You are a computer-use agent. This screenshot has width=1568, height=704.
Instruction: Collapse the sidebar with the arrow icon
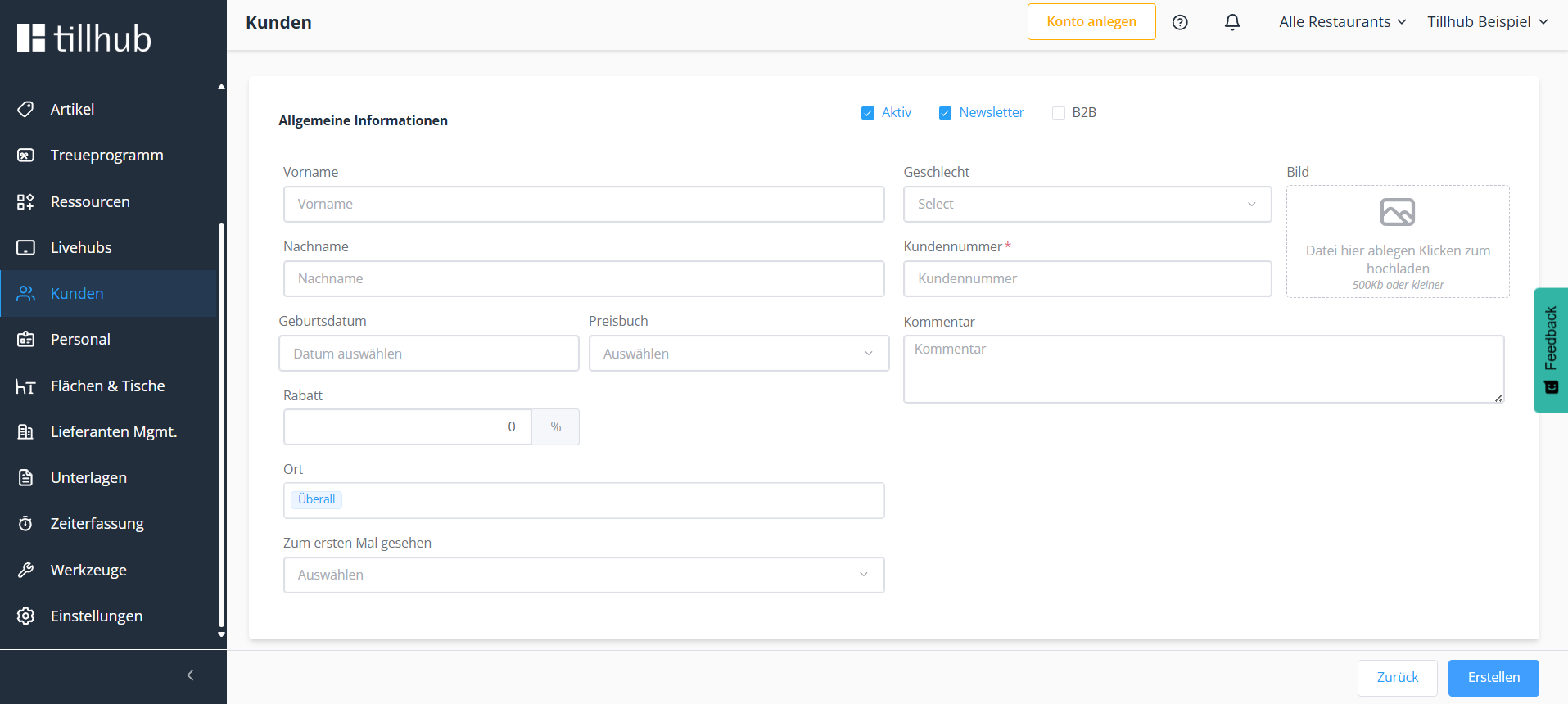click(190, 675)
